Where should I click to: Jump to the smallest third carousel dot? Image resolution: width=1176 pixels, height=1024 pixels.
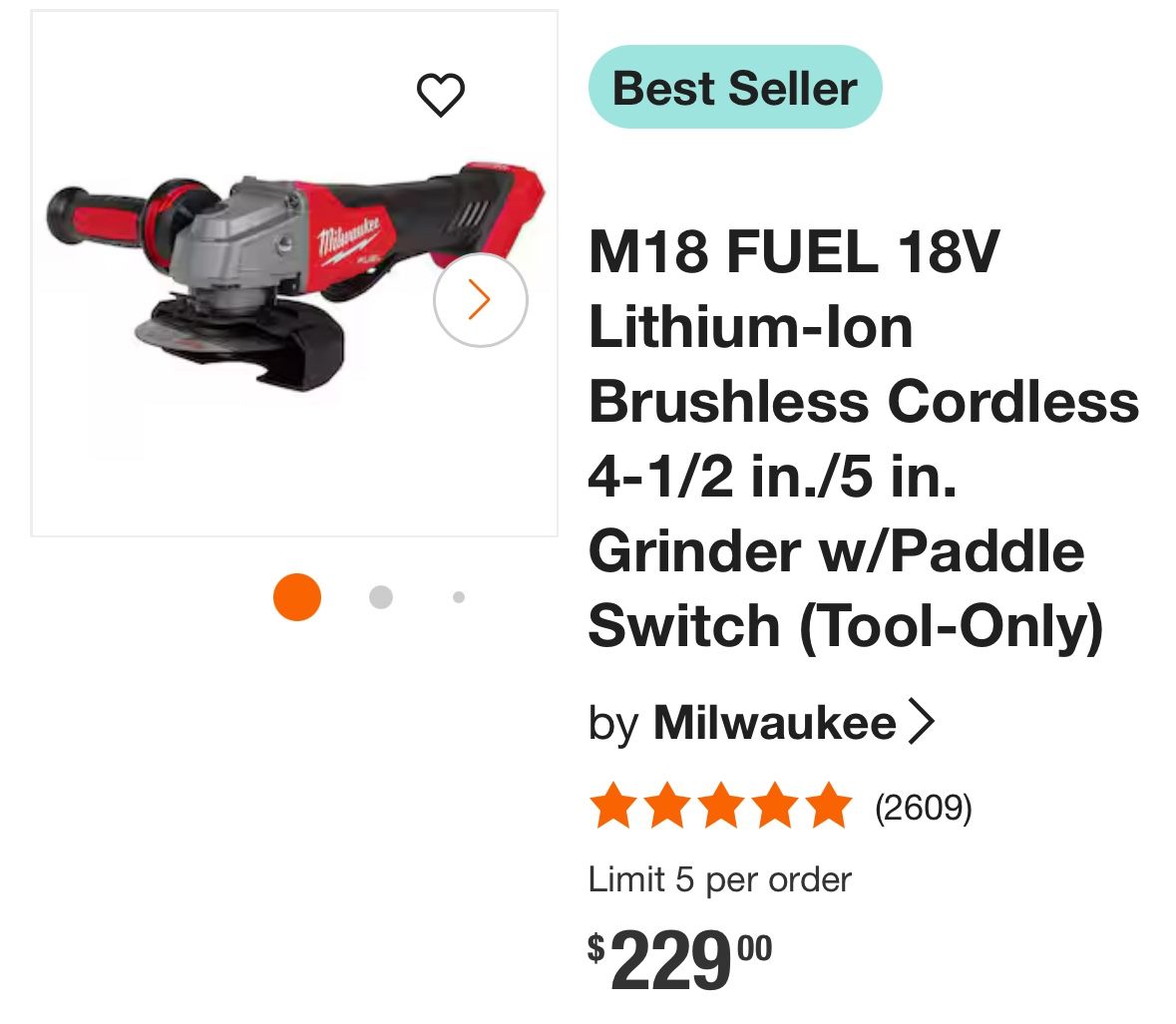459,597
